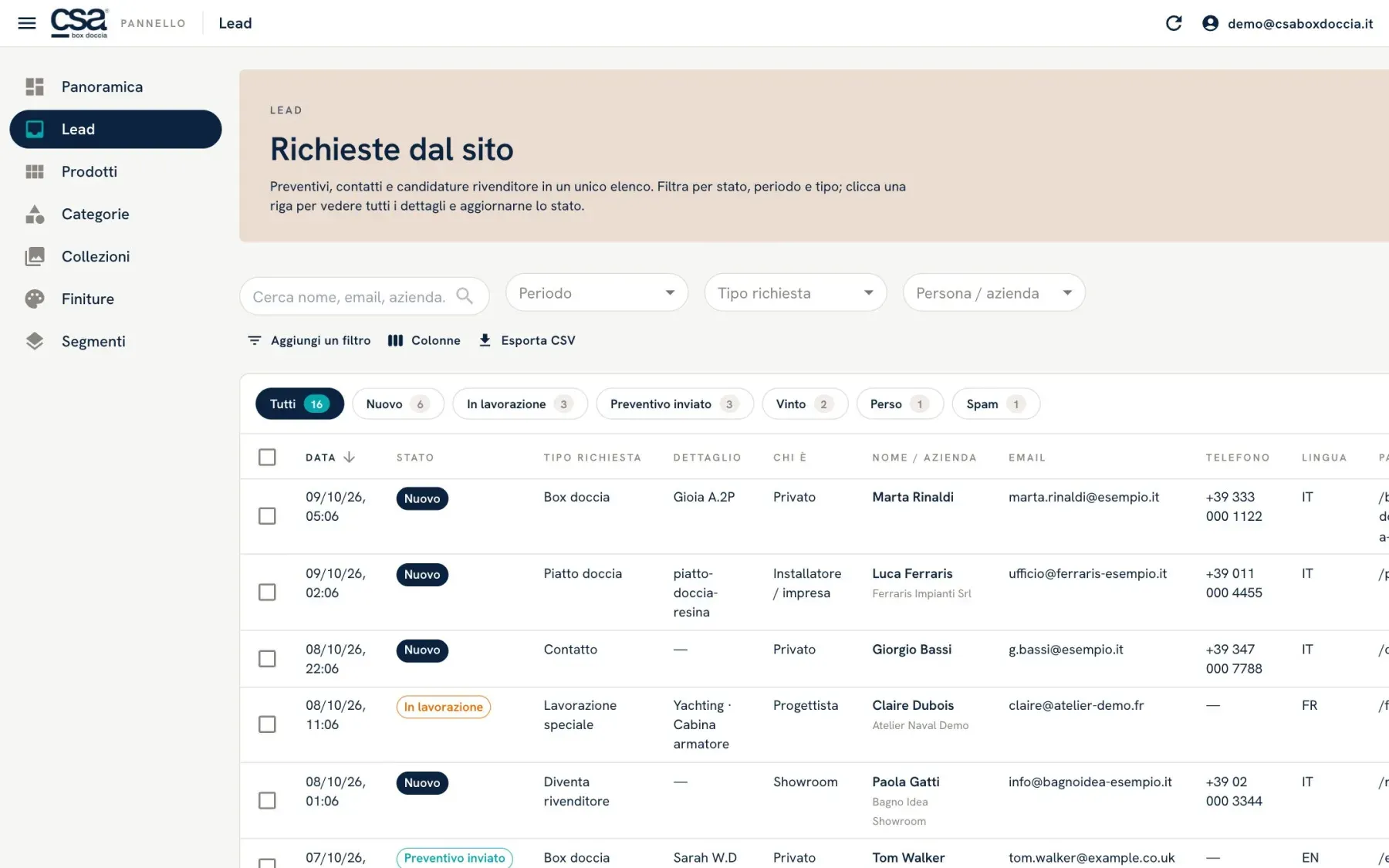1389x868 pixels.
Task: Sort by Data using the arrow icon
Action: pyautogui.click(x=350, y=457)
